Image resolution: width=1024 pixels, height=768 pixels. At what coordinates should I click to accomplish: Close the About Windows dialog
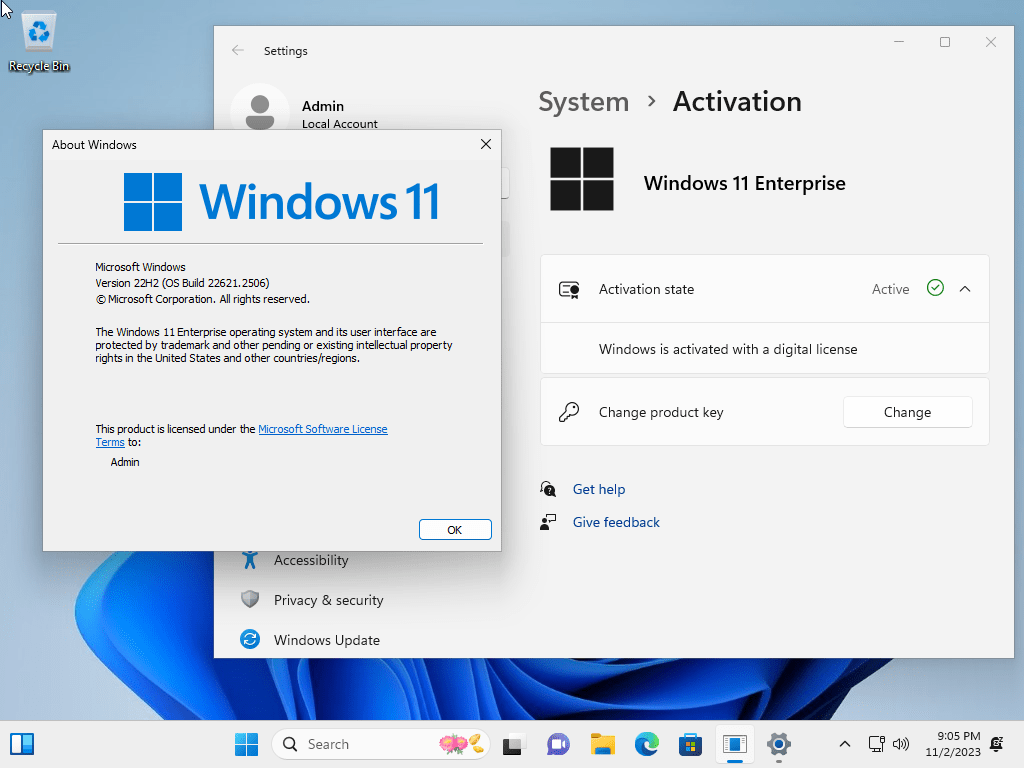486,144
